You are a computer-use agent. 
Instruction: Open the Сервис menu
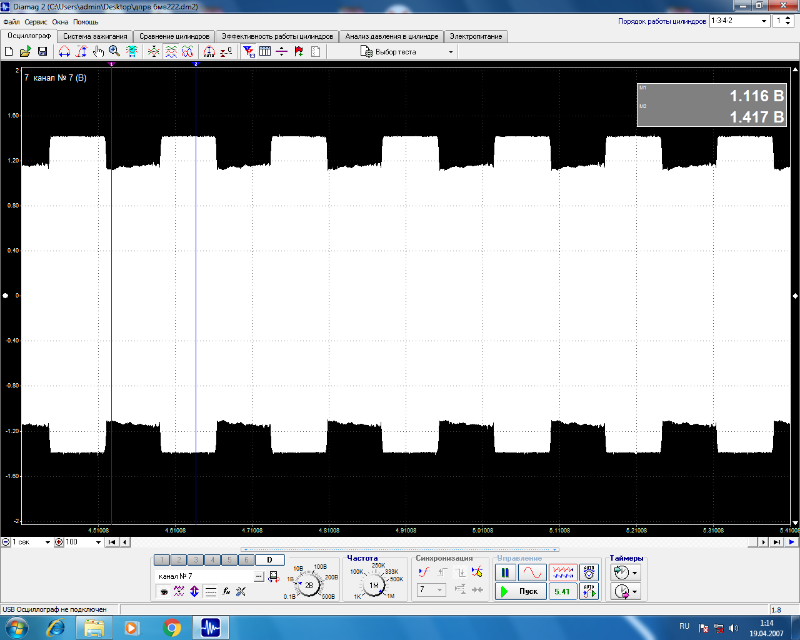point(36,22)
